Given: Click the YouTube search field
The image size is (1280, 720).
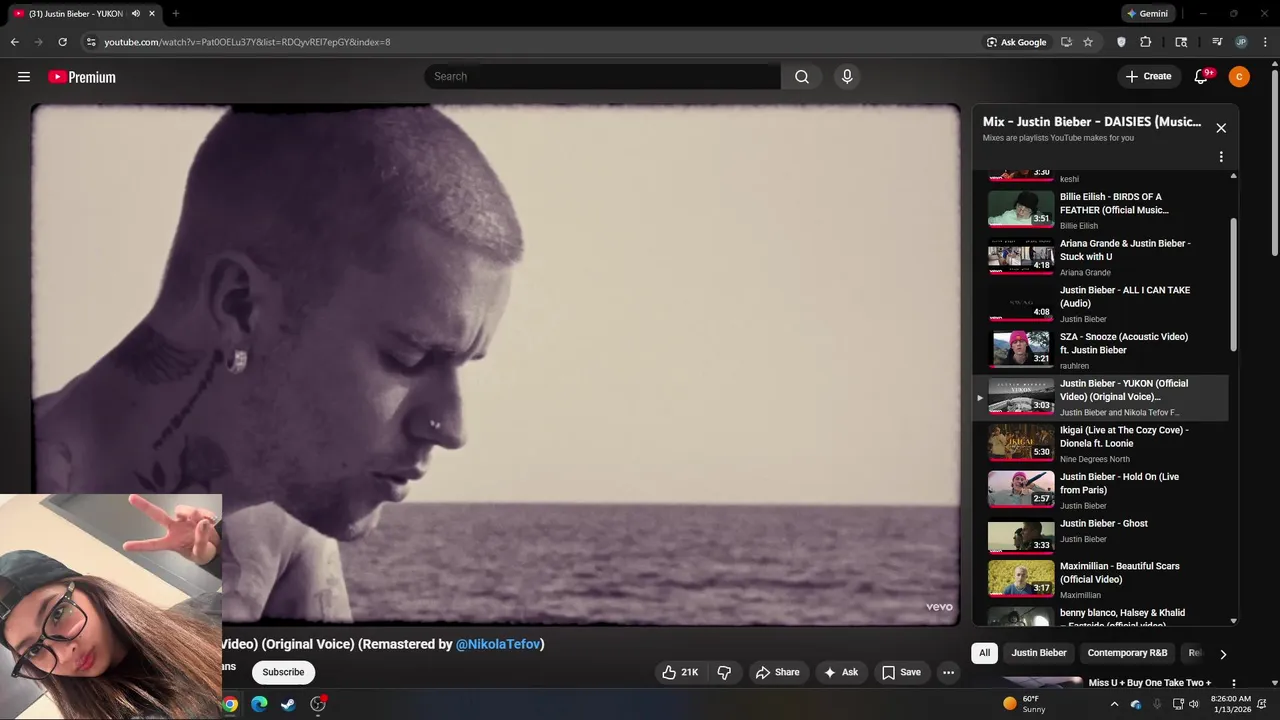Looking at the screenshot, I should [x=602, y=77].
